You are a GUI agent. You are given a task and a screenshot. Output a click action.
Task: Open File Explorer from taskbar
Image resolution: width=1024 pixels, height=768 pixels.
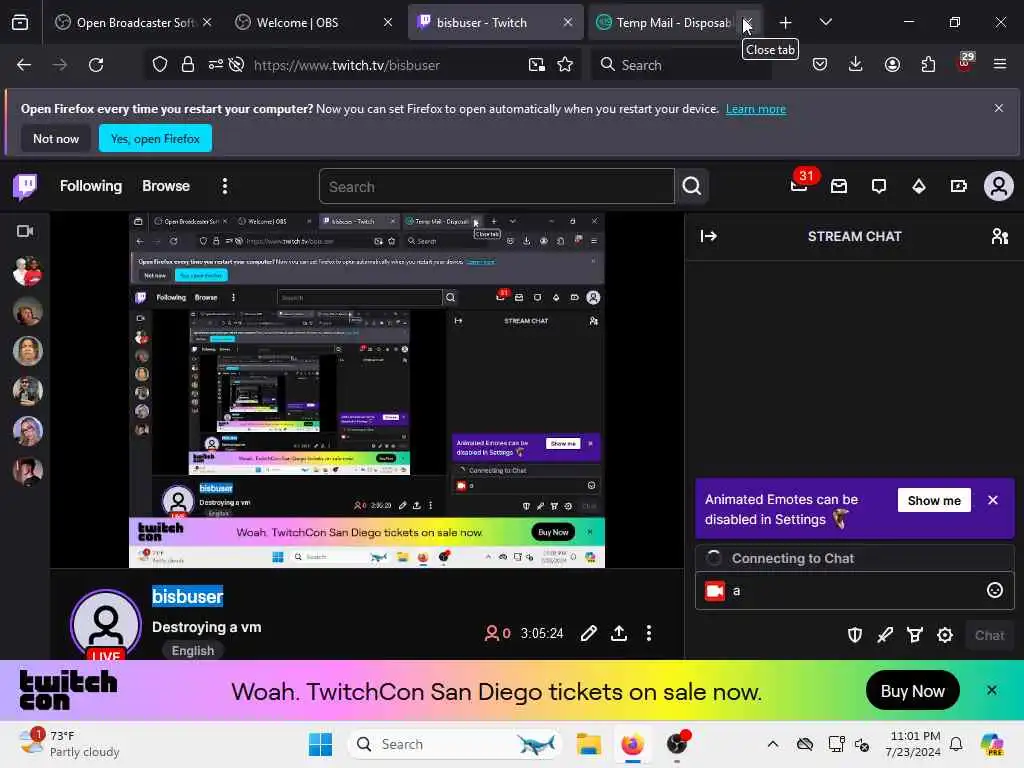click(588, 744)
